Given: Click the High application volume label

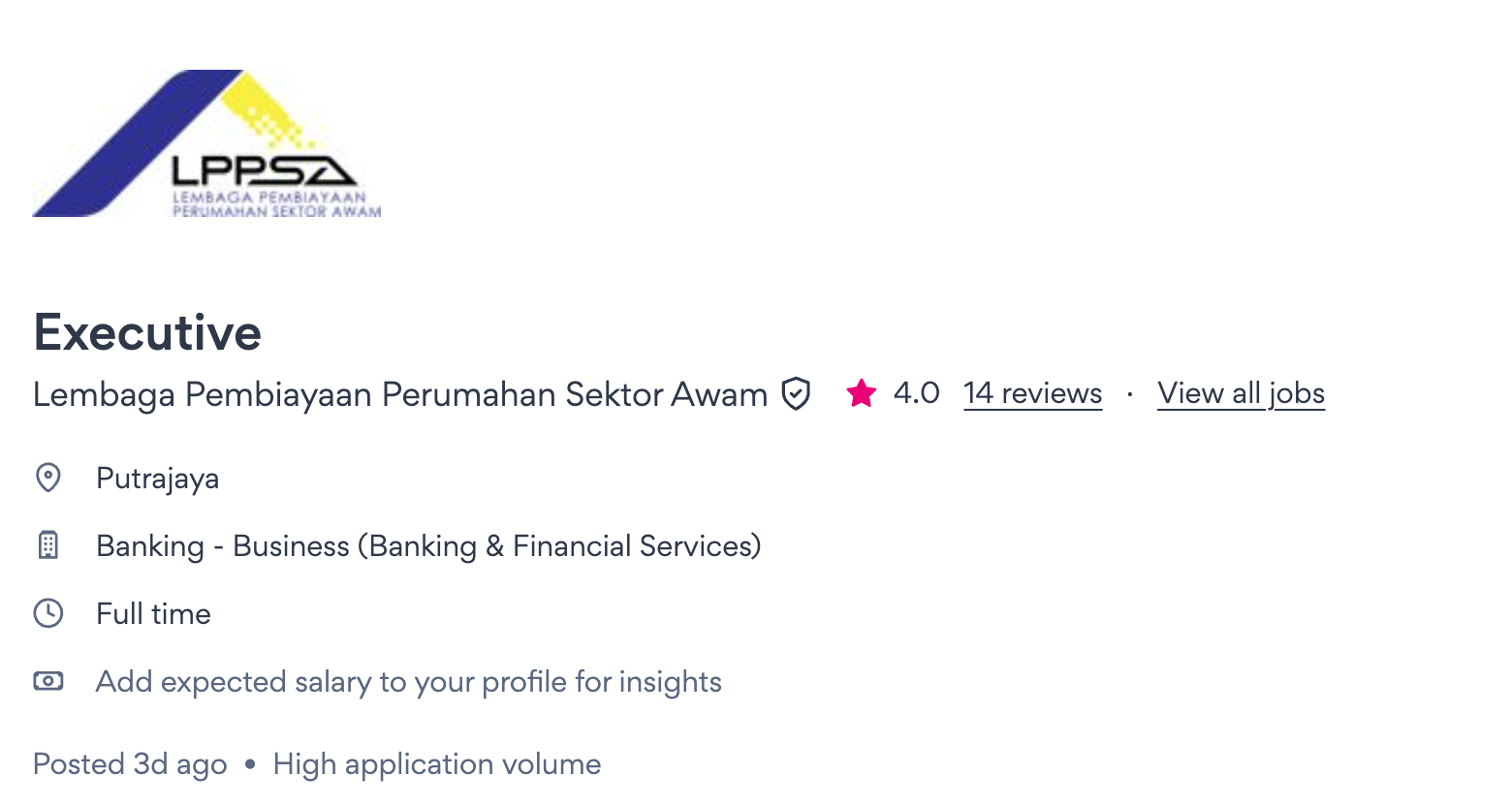Looking at the screenshot, I should (x=436, y=764).
